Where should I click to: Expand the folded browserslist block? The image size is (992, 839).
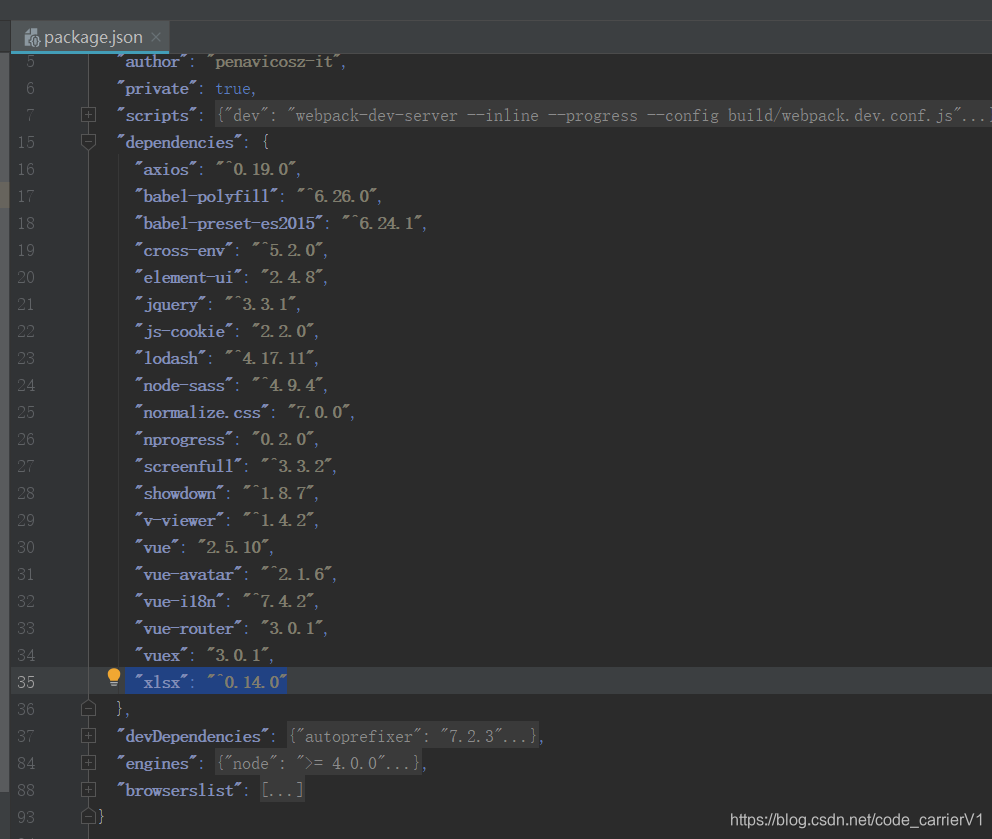(89, 790)
